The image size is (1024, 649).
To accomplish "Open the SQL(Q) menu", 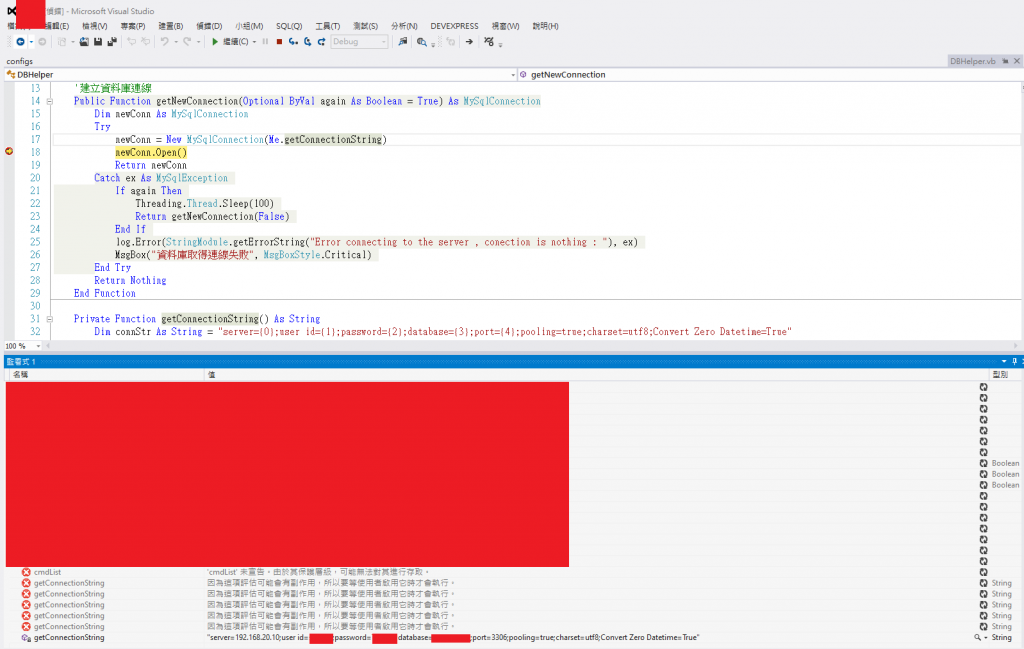I will coord(289,26).
